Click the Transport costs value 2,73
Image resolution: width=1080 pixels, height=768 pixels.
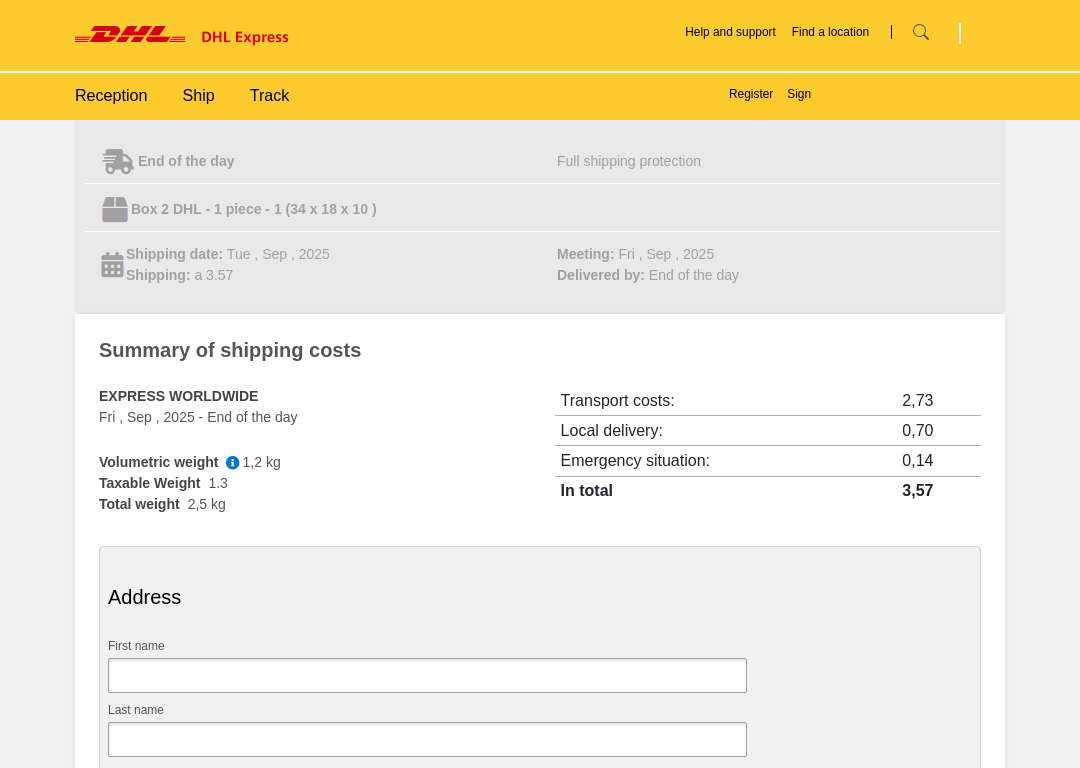[x=917, y=401]
